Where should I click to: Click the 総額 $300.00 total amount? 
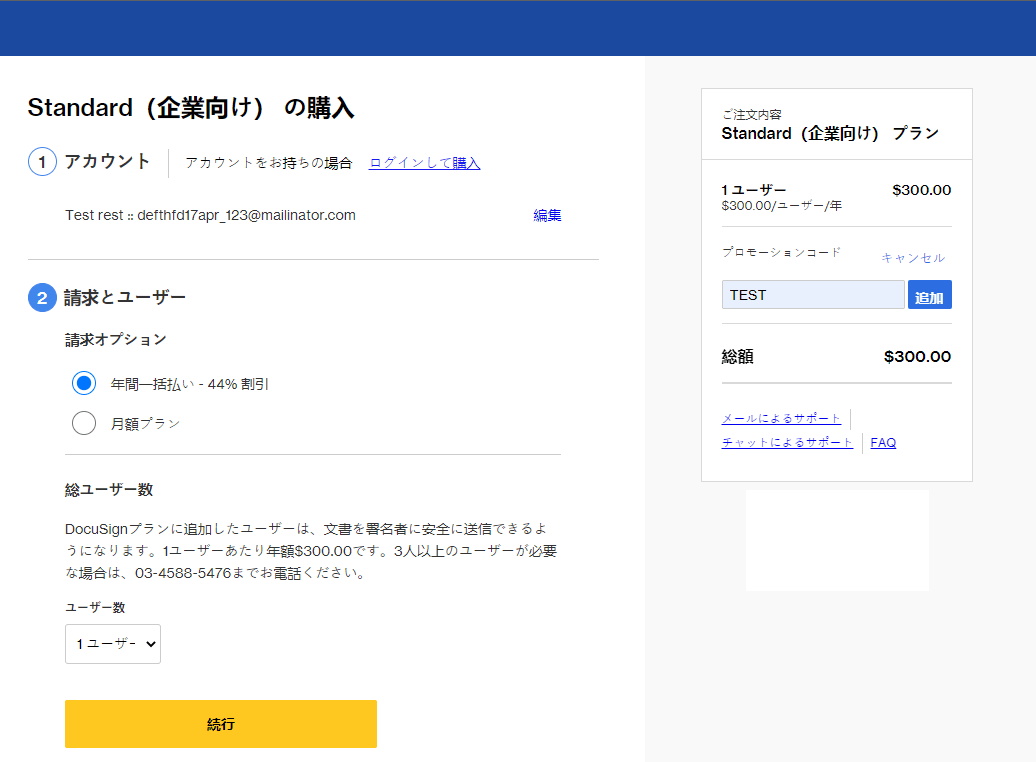pos(917,357)
